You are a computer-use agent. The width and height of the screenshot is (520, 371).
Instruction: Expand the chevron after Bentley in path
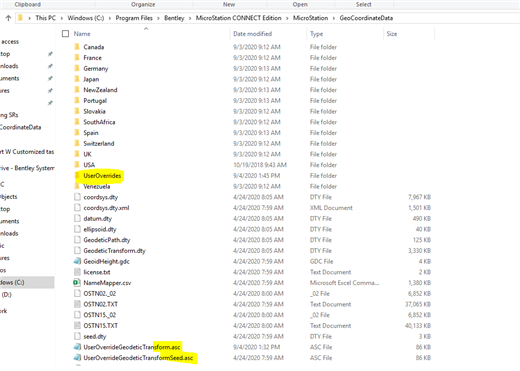pos(190,18)
